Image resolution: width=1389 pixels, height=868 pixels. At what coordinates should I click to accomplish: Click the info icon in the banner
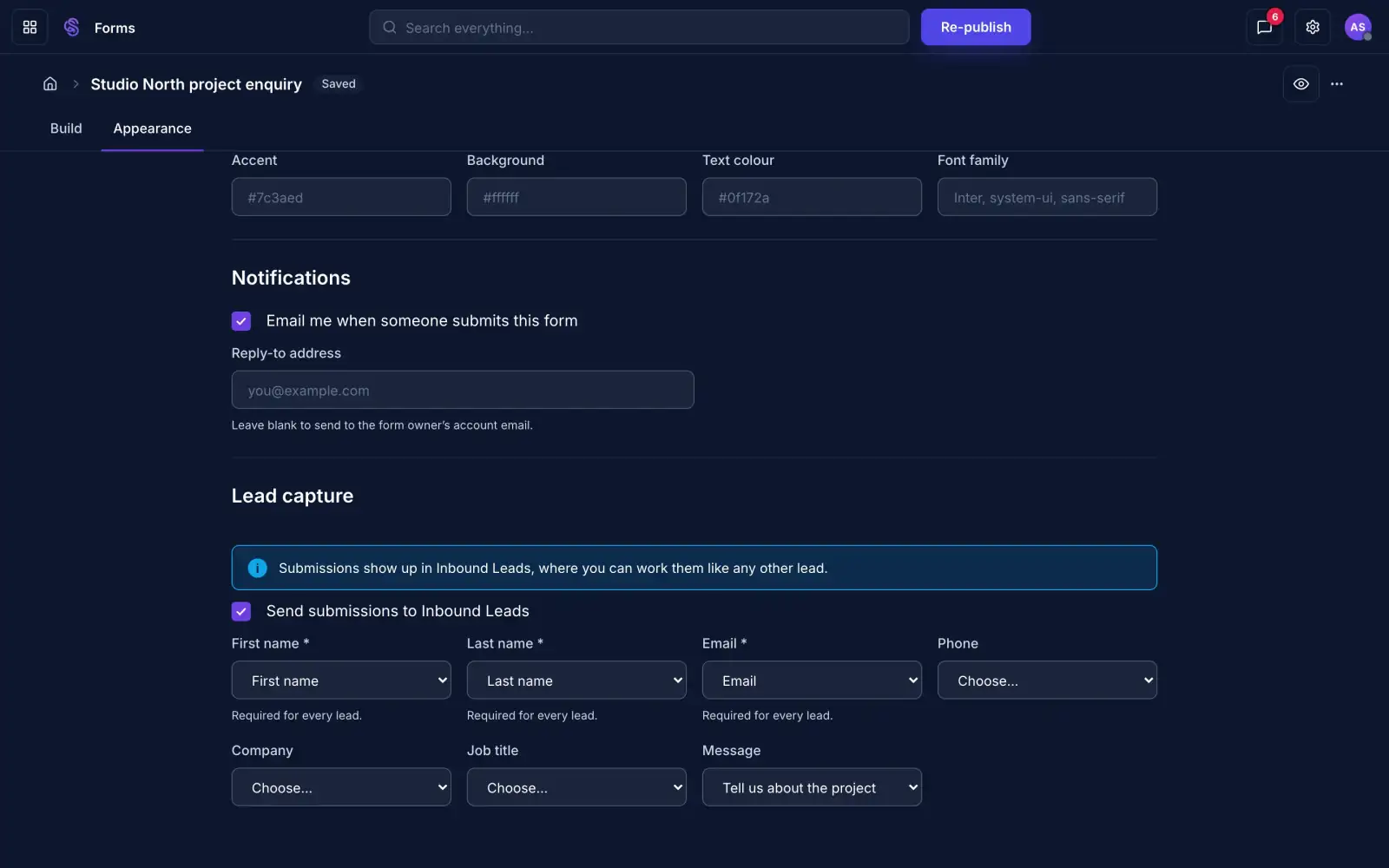[x=258, y=568]
